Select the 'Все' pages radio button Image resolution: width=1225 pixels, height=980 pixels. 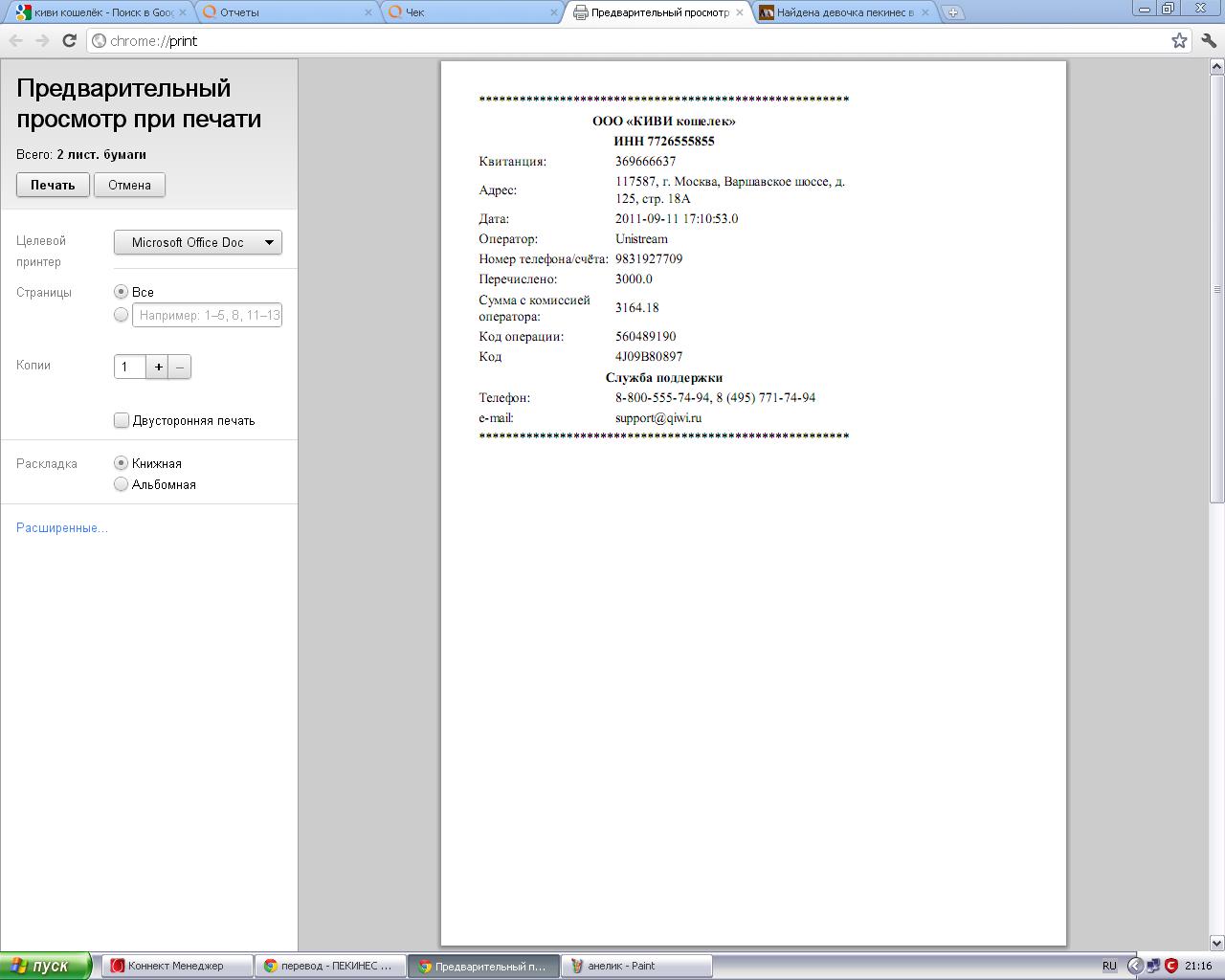pos(121,291)
